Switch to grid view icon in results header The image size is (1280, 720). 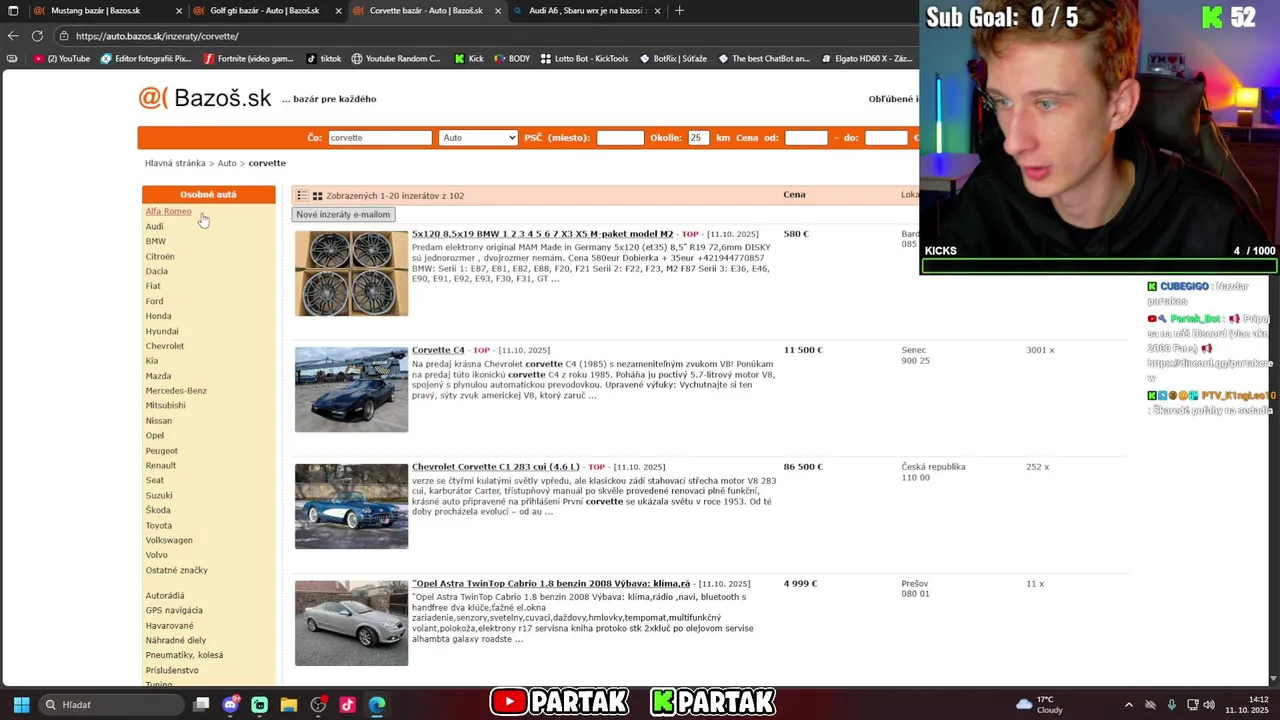pos(317,196)
